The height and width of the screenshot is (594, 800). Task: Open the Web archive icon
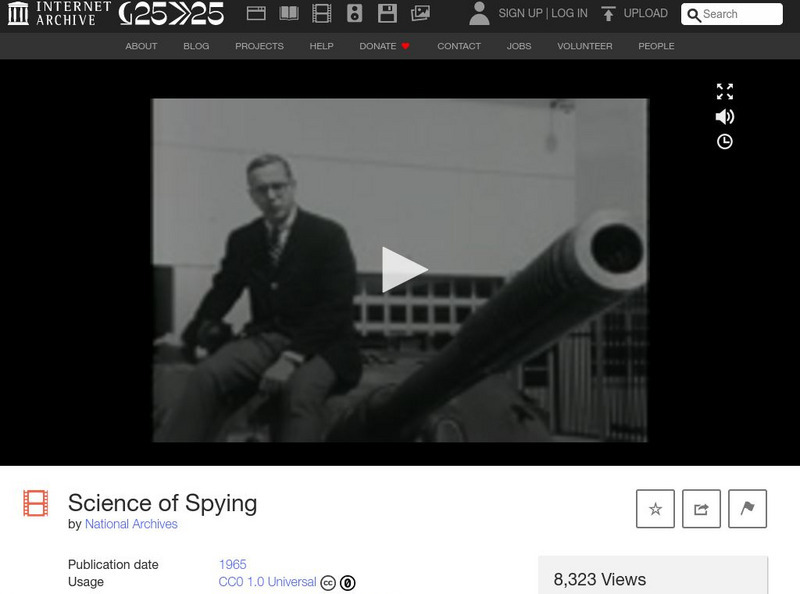point(256,13)
